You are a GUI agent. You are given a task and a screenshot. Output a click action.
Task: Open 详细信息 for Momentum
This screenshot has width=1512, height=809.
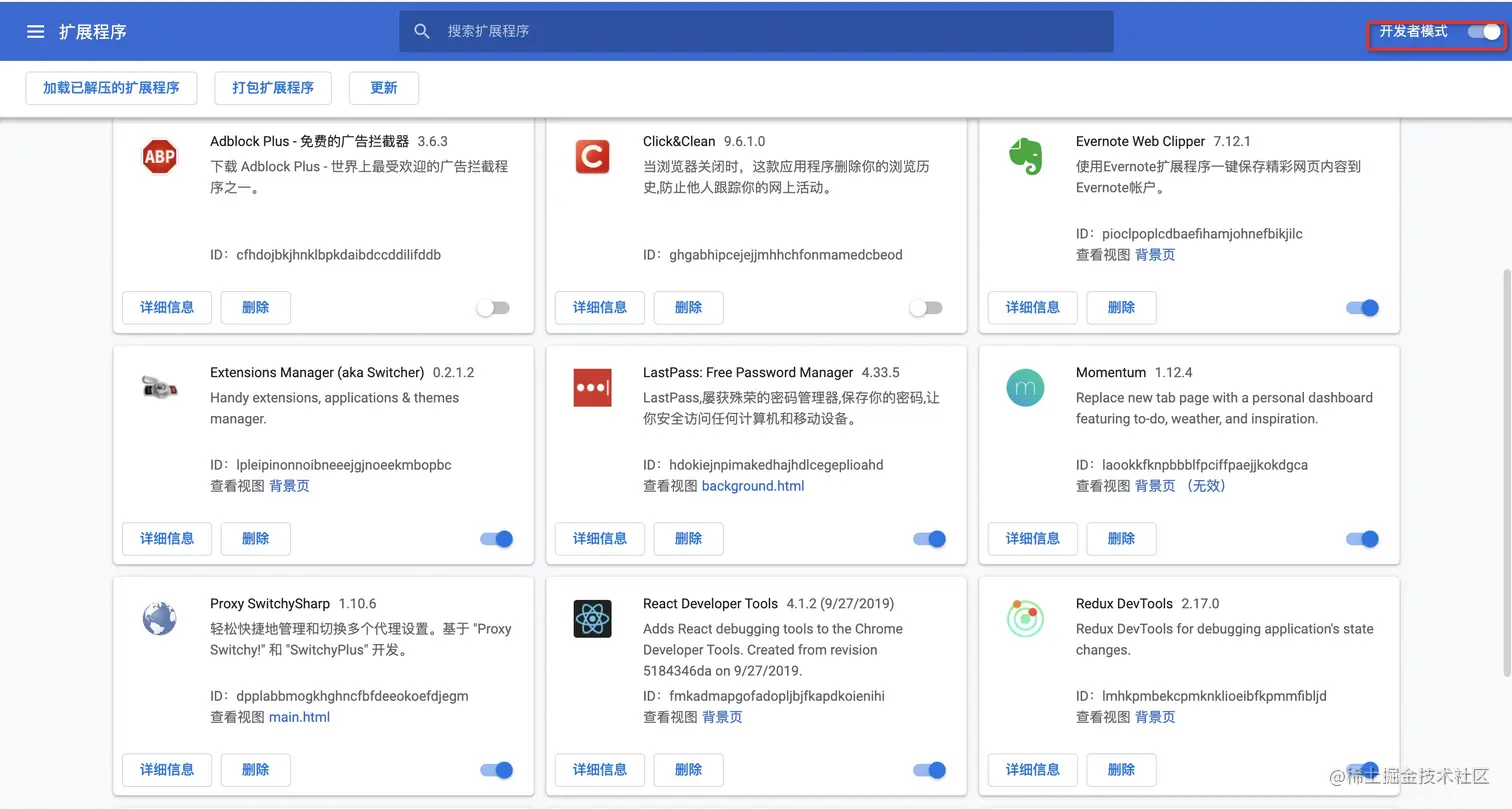1033,539
